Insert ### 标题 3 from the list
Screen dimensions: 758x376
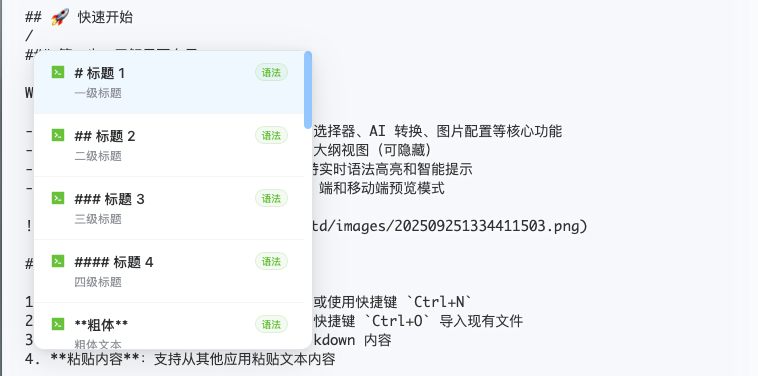(169, 208)
